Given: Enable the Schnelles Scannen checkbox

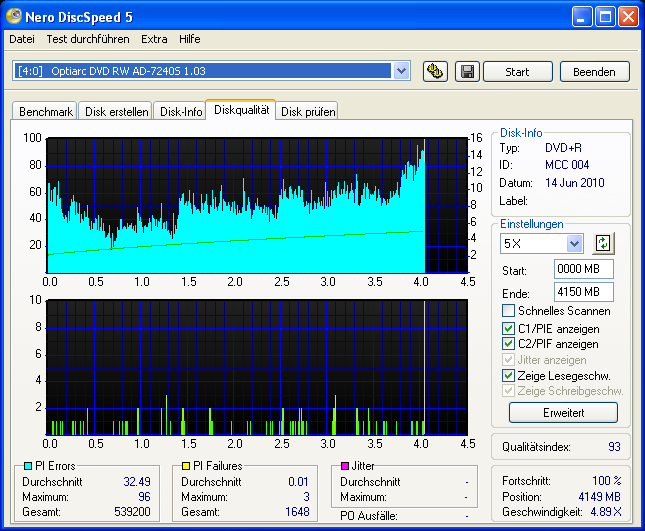Looking at the screenshot, I should click(x=508, y=310).
